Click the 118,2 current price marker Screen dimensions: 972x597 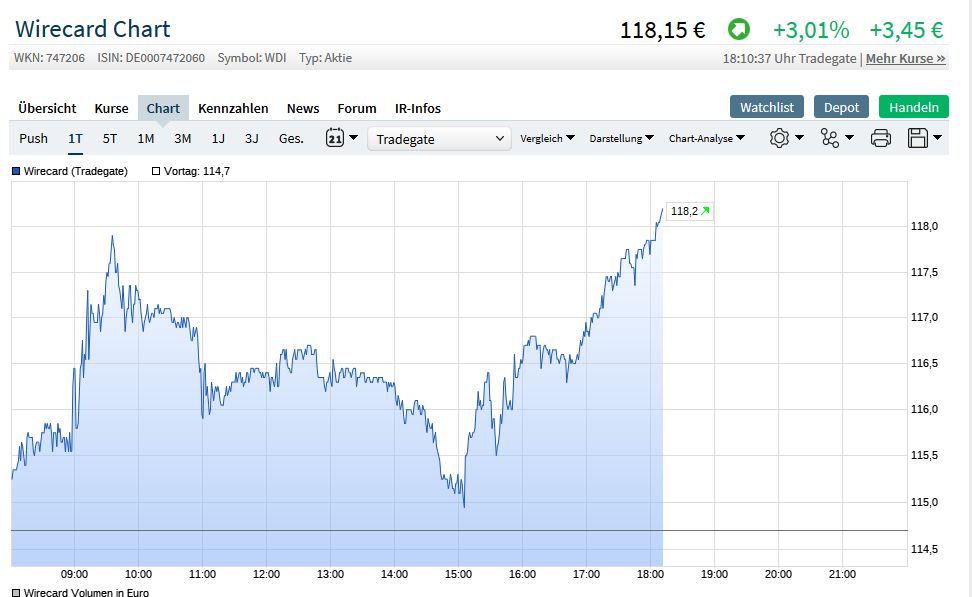(690, 211)
